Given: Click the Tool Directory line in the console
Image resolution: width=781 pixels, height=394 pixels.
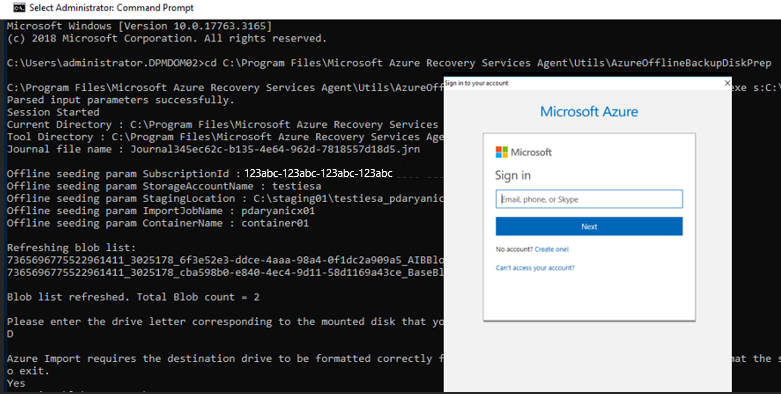Looking at the screenshot, I should click(x=225, y=137).
